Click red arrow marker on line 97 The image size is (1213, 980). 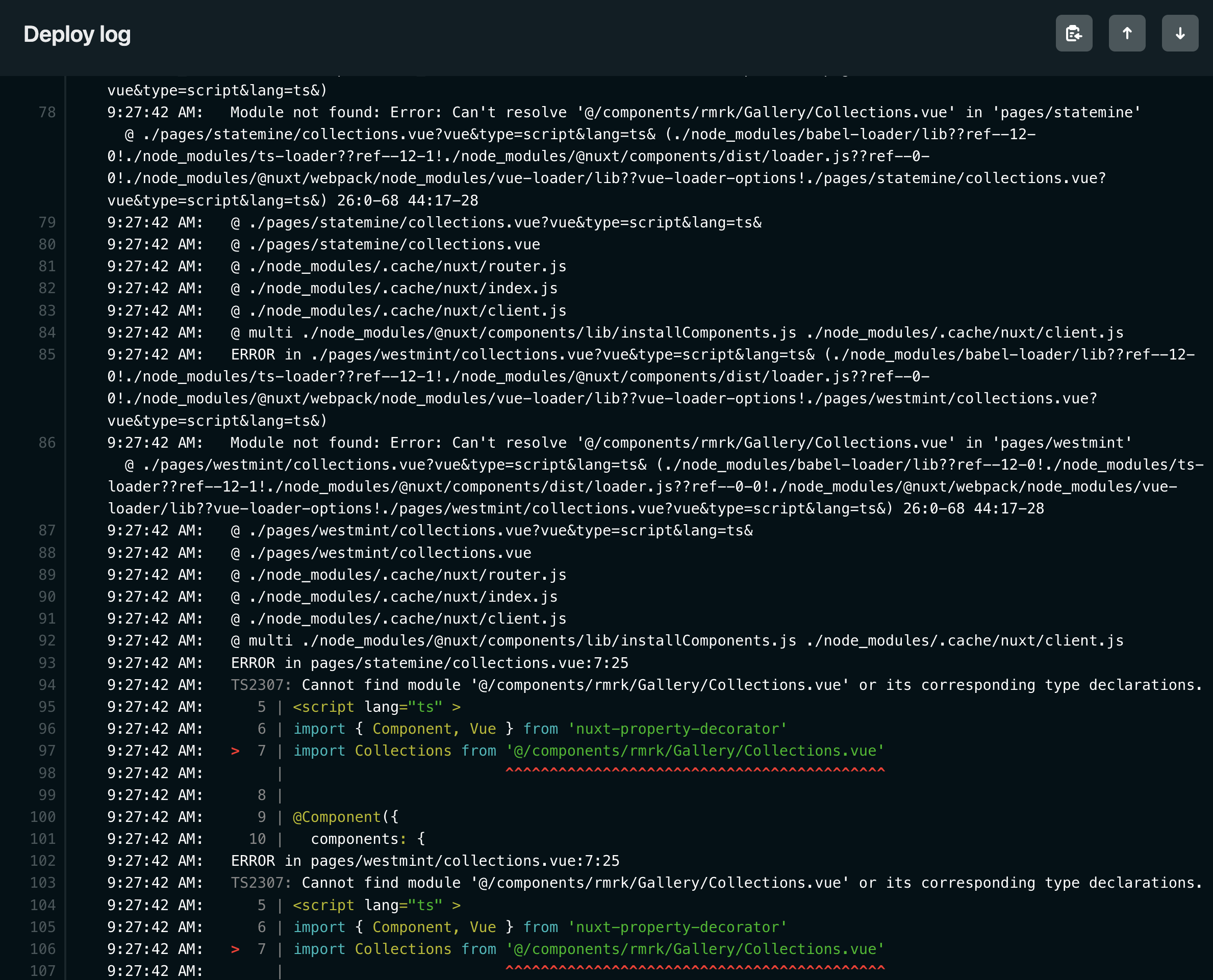pyautogui.click(x=236, y=751)
